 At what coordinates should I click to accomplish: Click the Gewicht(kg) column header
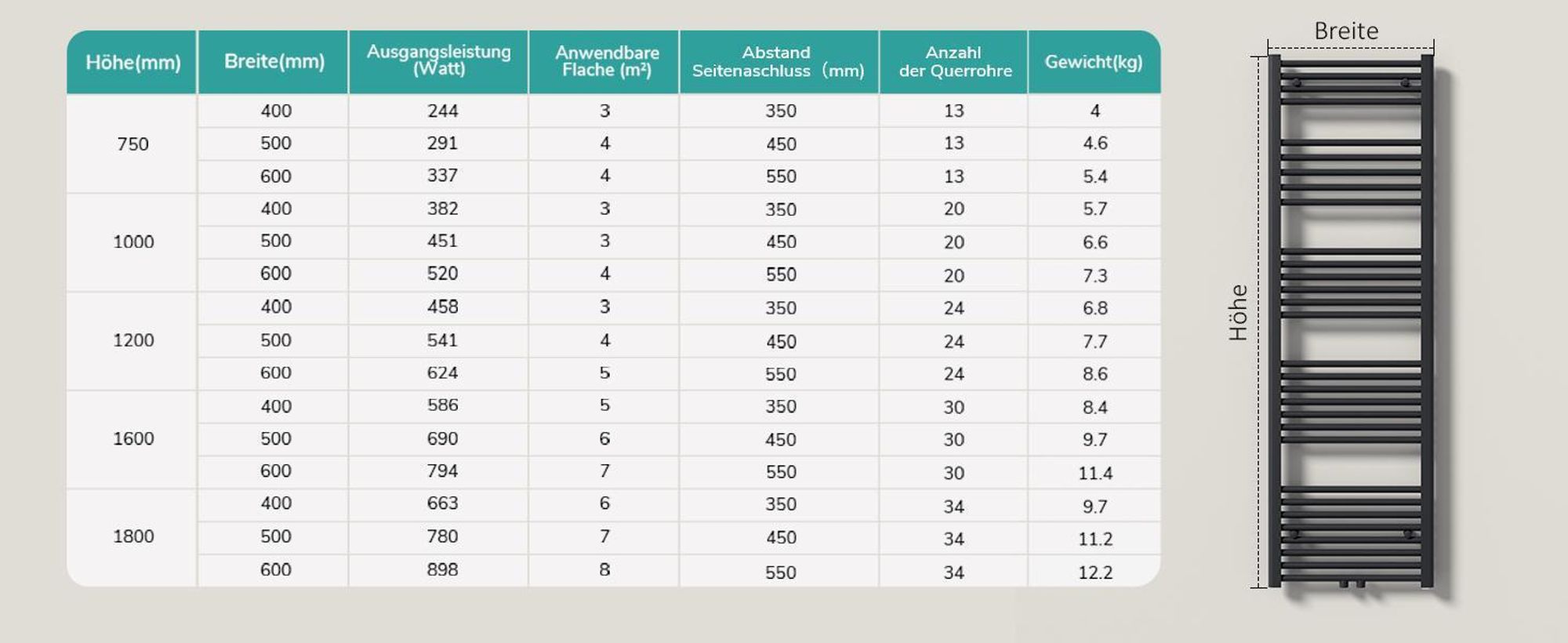1094,62
